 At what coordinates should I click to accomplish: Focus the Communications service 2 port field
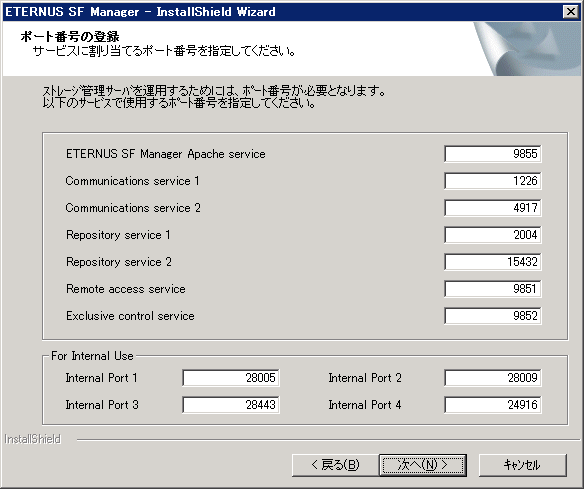pyautogui.click(x=492, y=208)
